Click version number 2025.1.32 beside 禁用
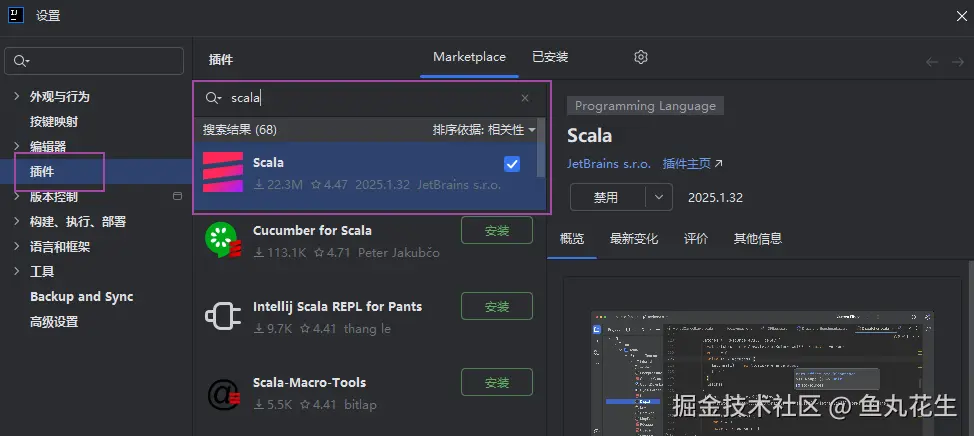 coord(715,198)
